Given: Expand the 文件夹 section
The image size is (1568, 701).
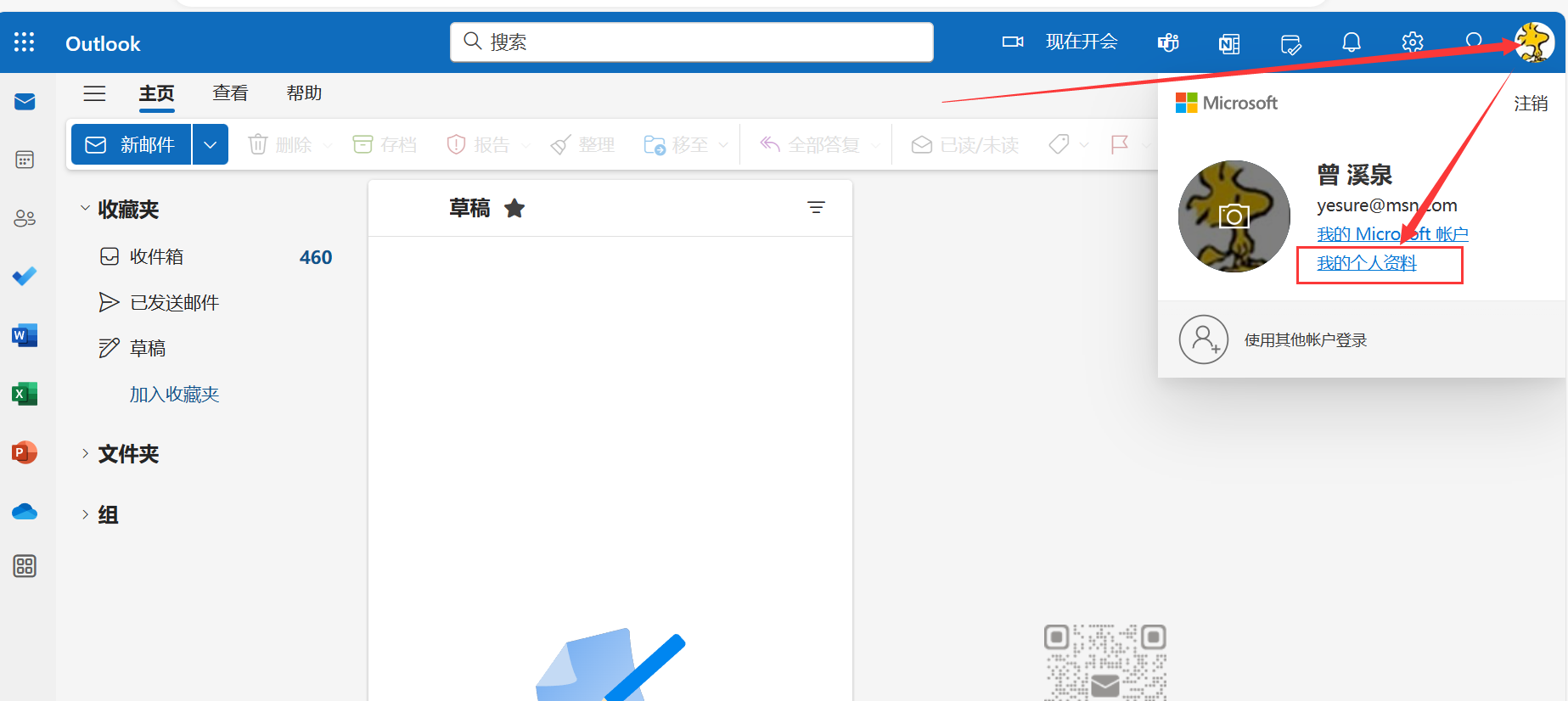Looking at the screenshot, I should point(85,453).
